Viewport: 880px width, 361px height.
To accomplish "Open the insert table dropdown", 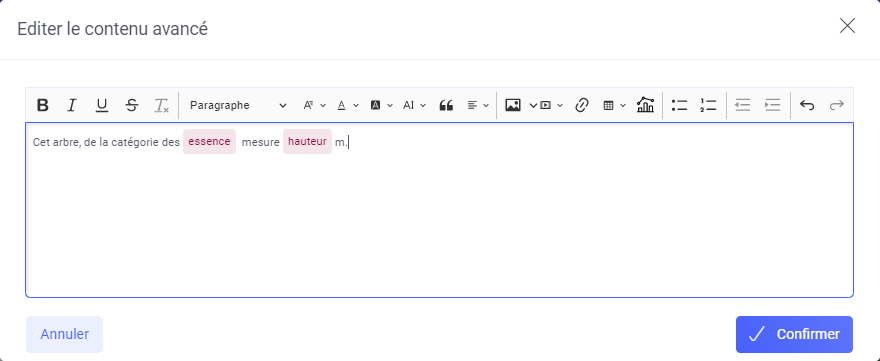I will pos(615,105).
